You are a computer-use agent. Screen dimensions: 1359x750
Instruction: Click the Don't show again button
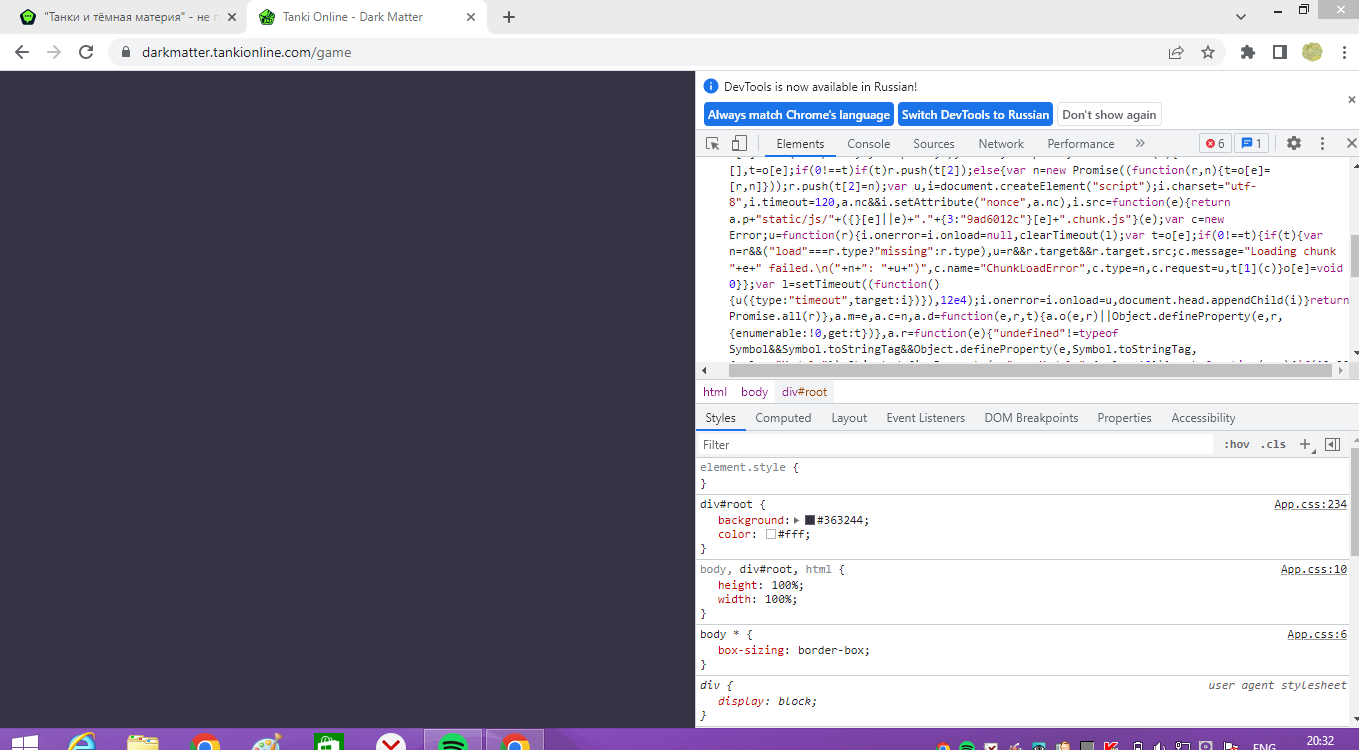point(1110,114)
